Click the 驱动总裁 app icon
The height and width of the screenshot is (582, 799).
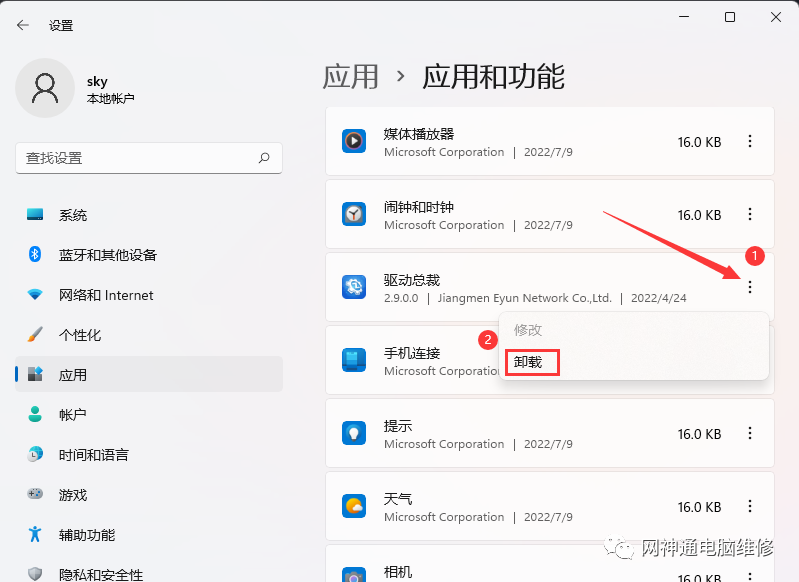pyautogui.click(x=354, y=287)
